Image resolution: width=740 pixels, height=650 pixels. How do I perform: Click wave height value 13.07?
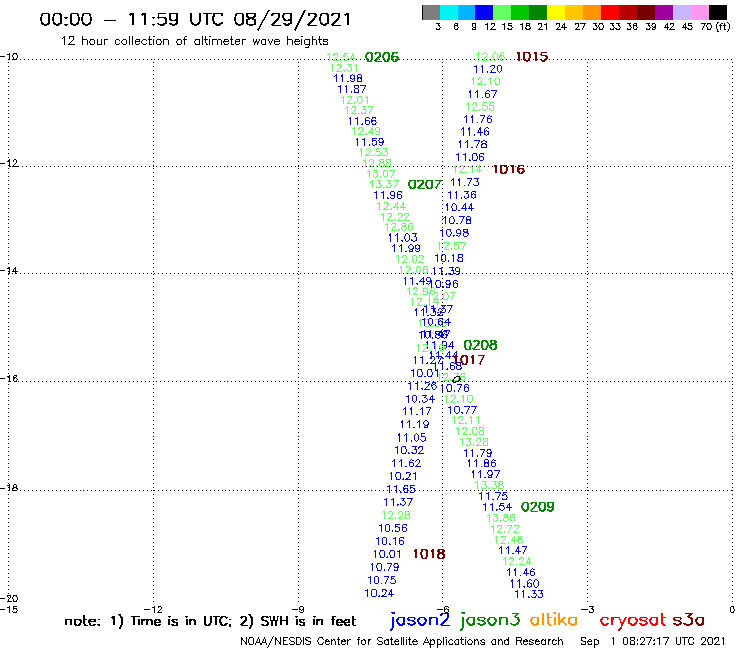[381, 174]
